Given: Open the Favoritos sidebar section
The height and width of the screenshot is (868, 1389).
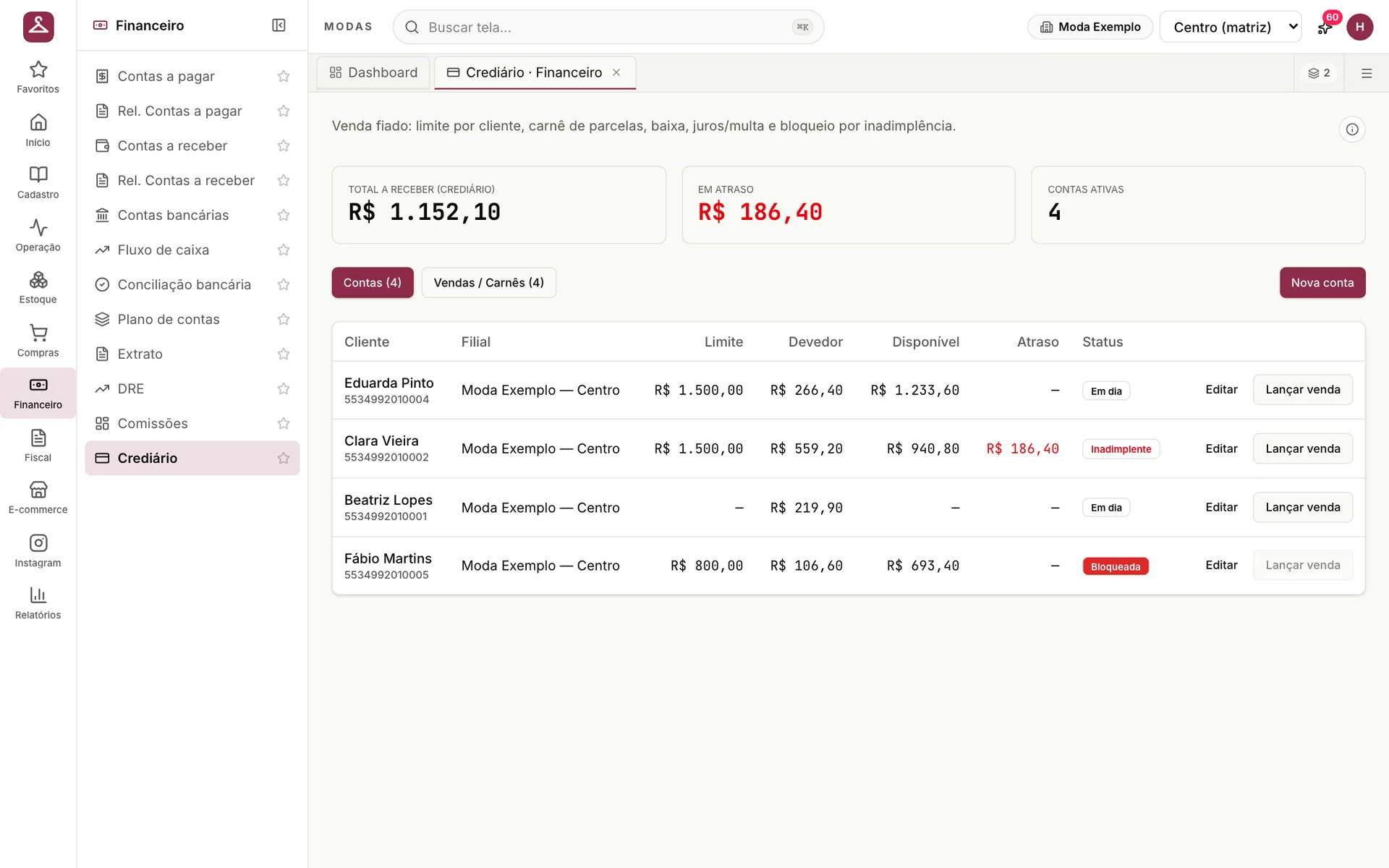Looking at the screenshot, I should click(x=38, y=77).
